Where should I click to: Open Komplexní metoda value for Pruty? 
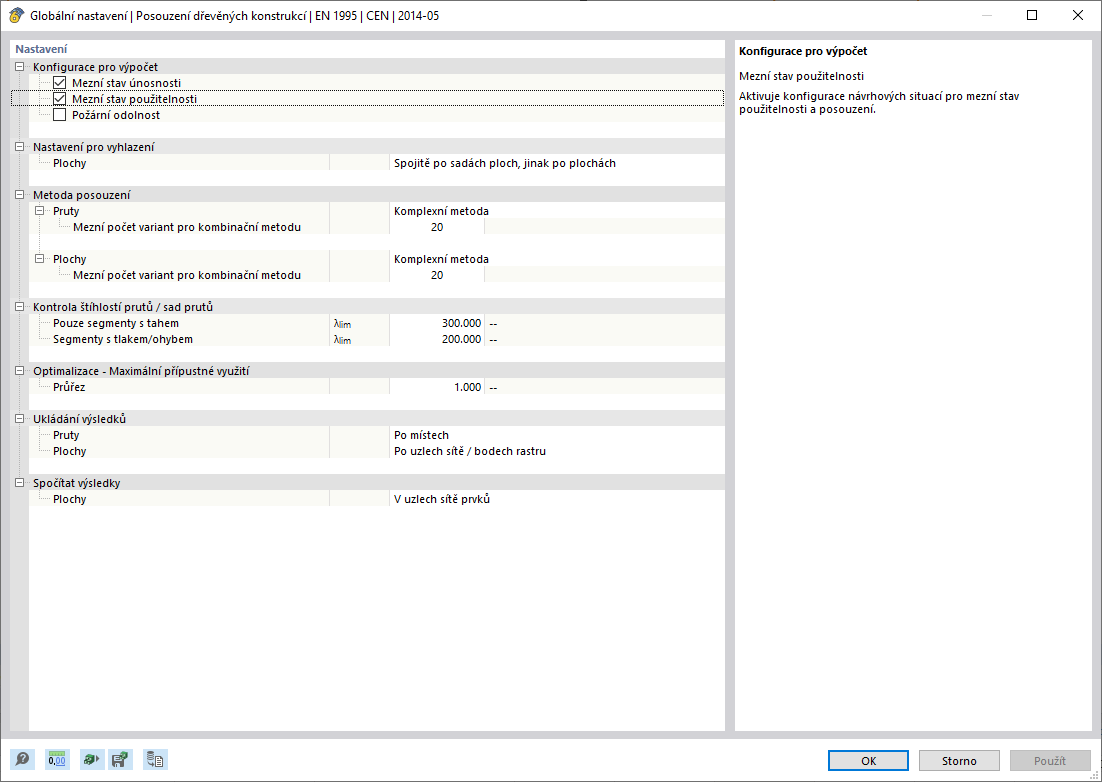[x=557, y=211]
